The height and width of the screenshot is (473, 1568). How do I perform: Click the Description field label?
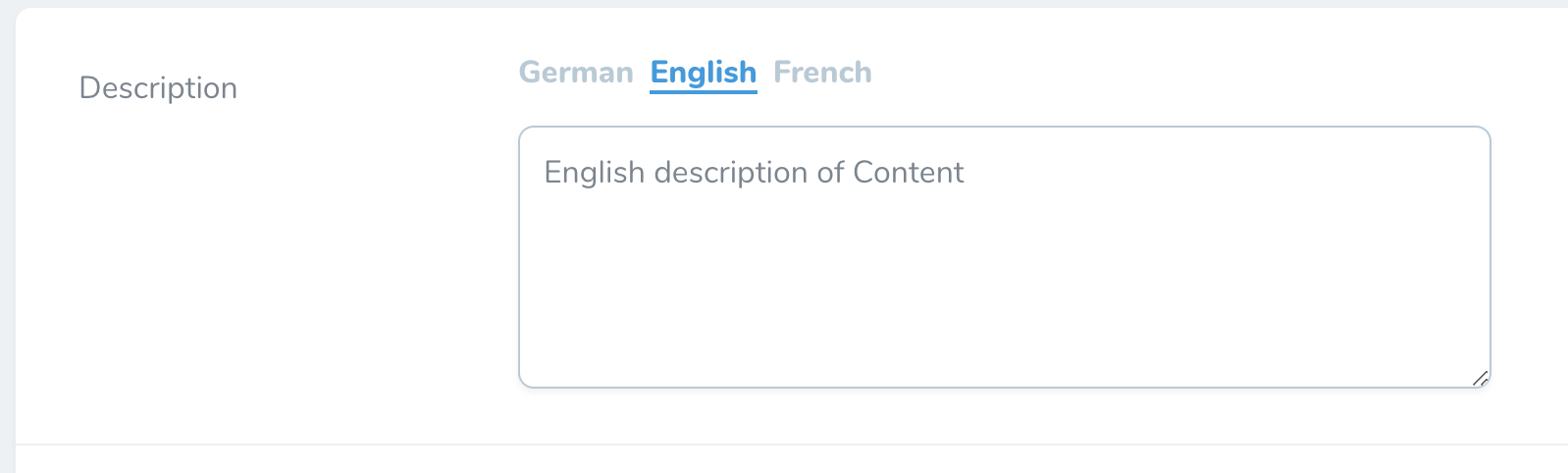tap(158, 88)
